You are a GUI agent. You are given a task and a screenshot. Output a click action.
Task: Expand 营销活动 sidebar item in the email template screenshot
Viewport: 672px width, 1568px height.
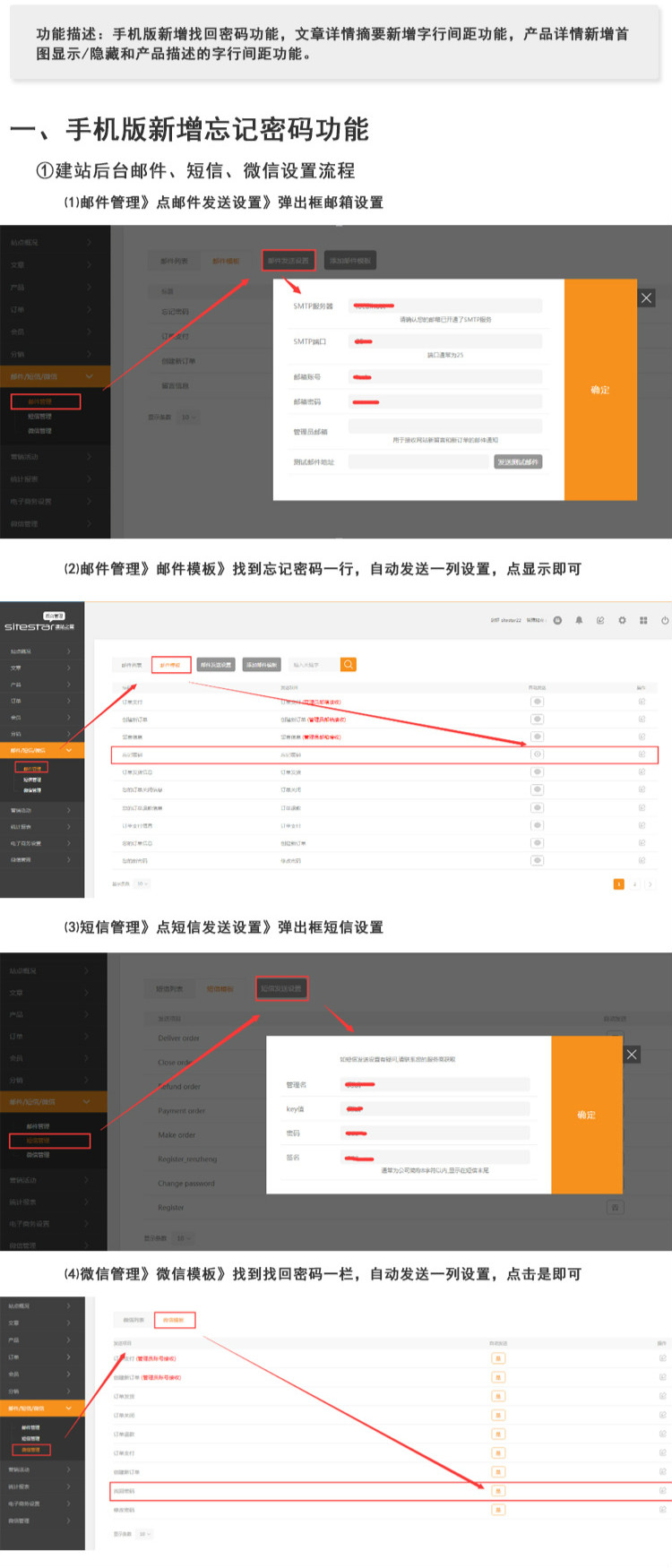[42, 810]
